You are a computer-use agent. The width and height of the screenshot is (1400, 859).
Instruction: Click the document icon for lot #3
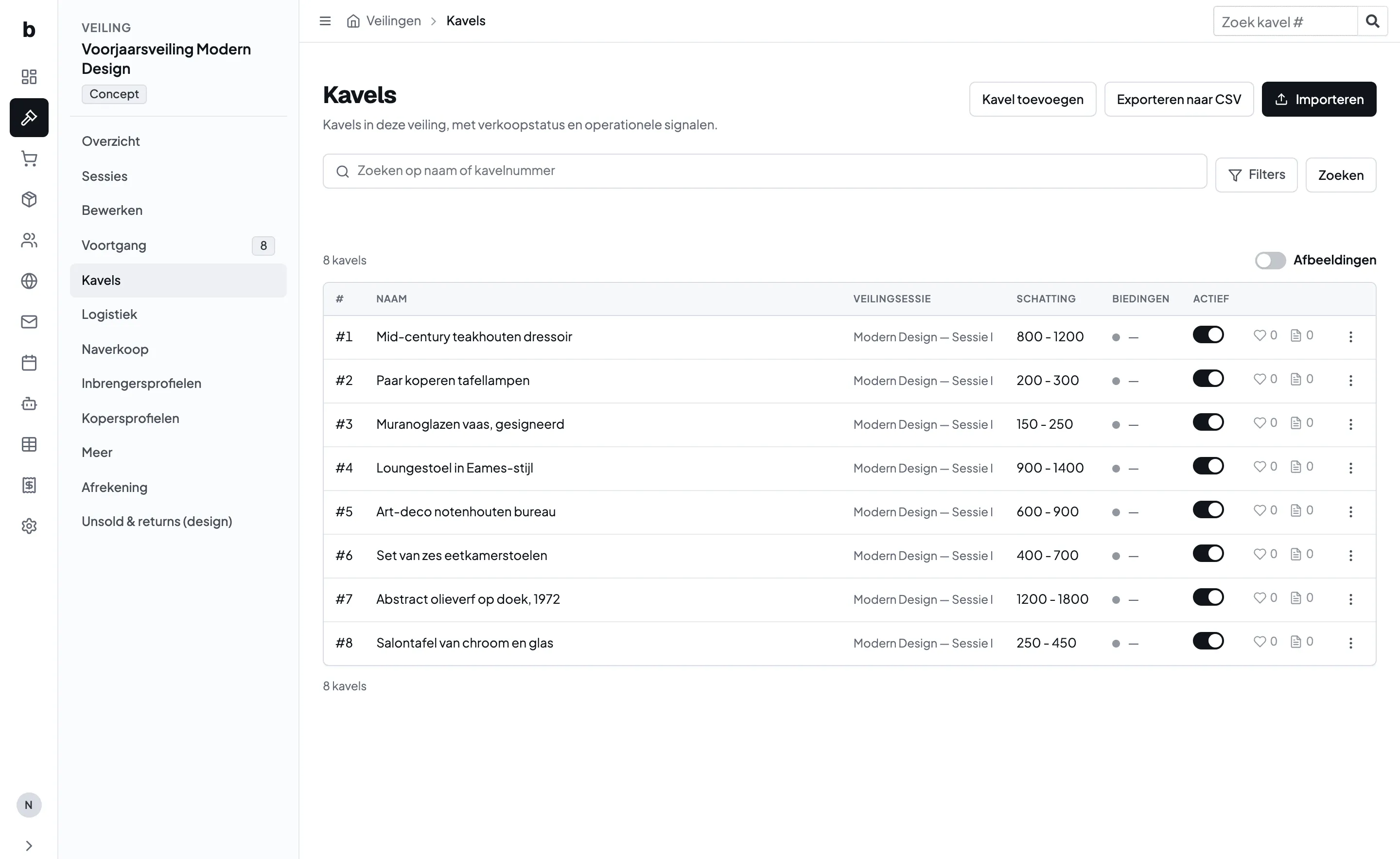pyautogui.click(x=1296, y=422)
